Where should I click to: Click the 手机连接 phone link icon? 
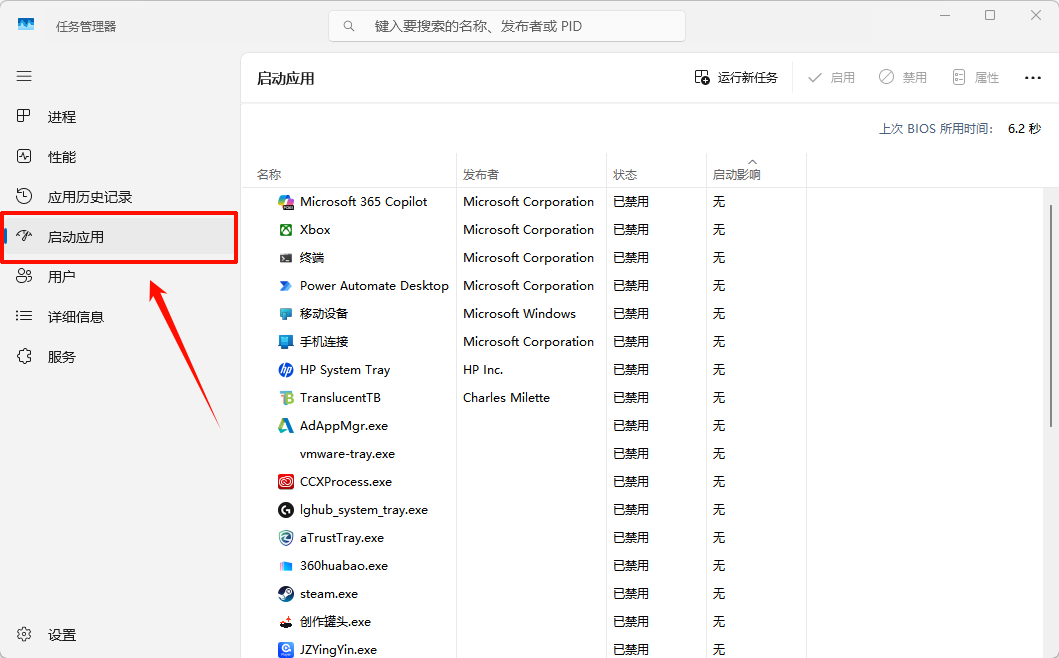pyautogui.click(x=286, y=342)
